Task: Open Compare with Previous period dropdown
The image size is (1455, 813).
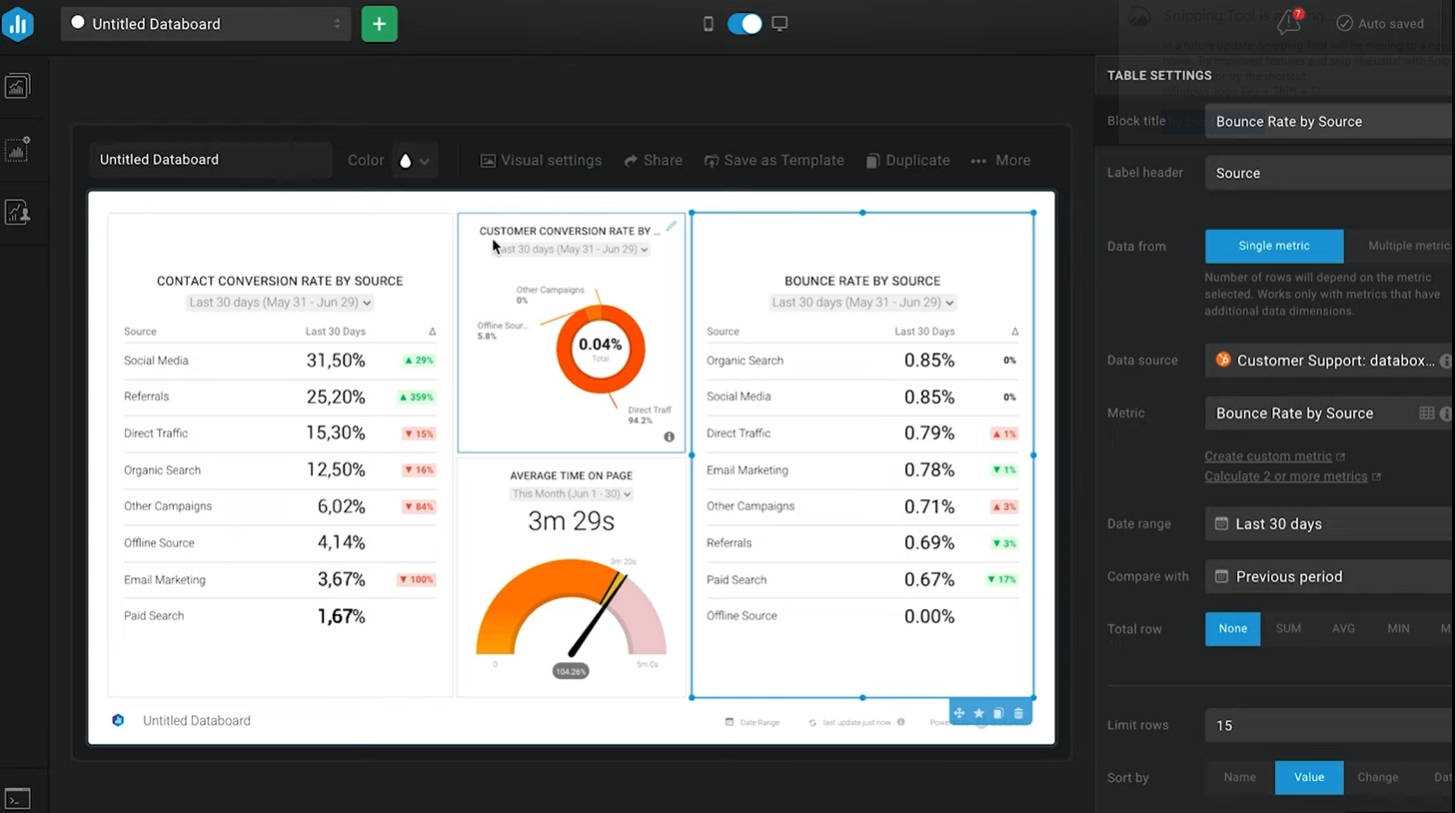Action: point(1329,577)
